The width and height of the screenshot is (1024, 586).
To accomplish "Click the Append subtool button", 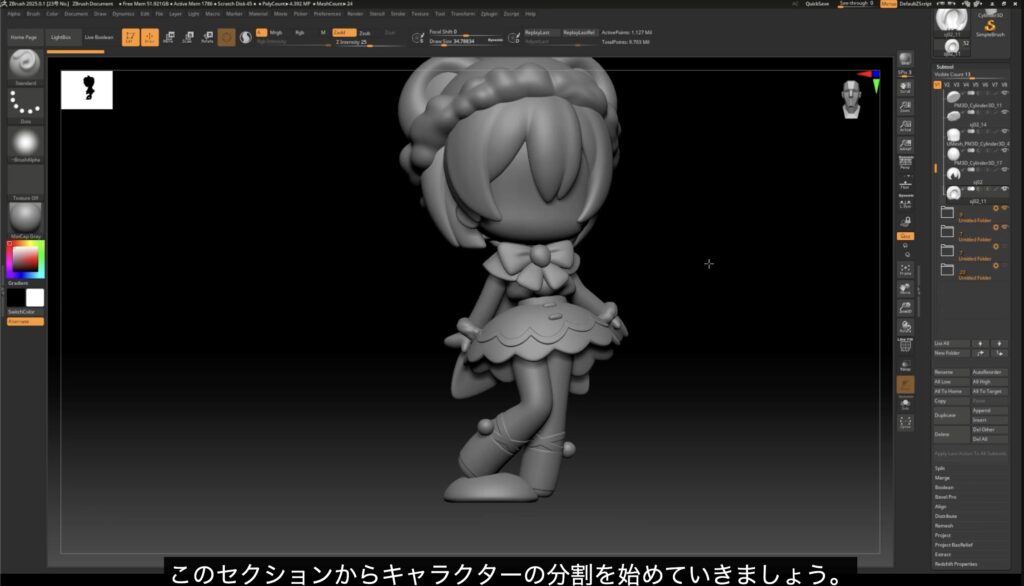I will pos(989,411).
